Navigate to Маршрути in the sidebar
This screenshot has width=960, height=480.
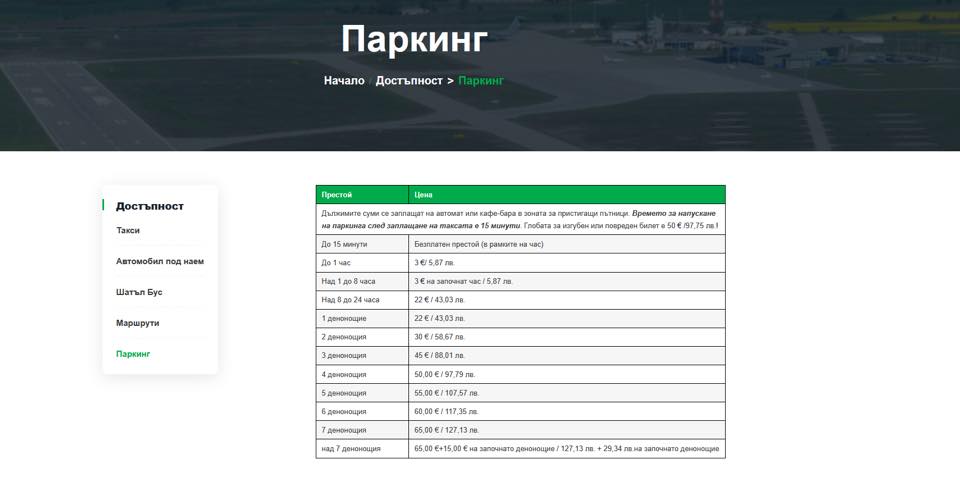(137, 323)
